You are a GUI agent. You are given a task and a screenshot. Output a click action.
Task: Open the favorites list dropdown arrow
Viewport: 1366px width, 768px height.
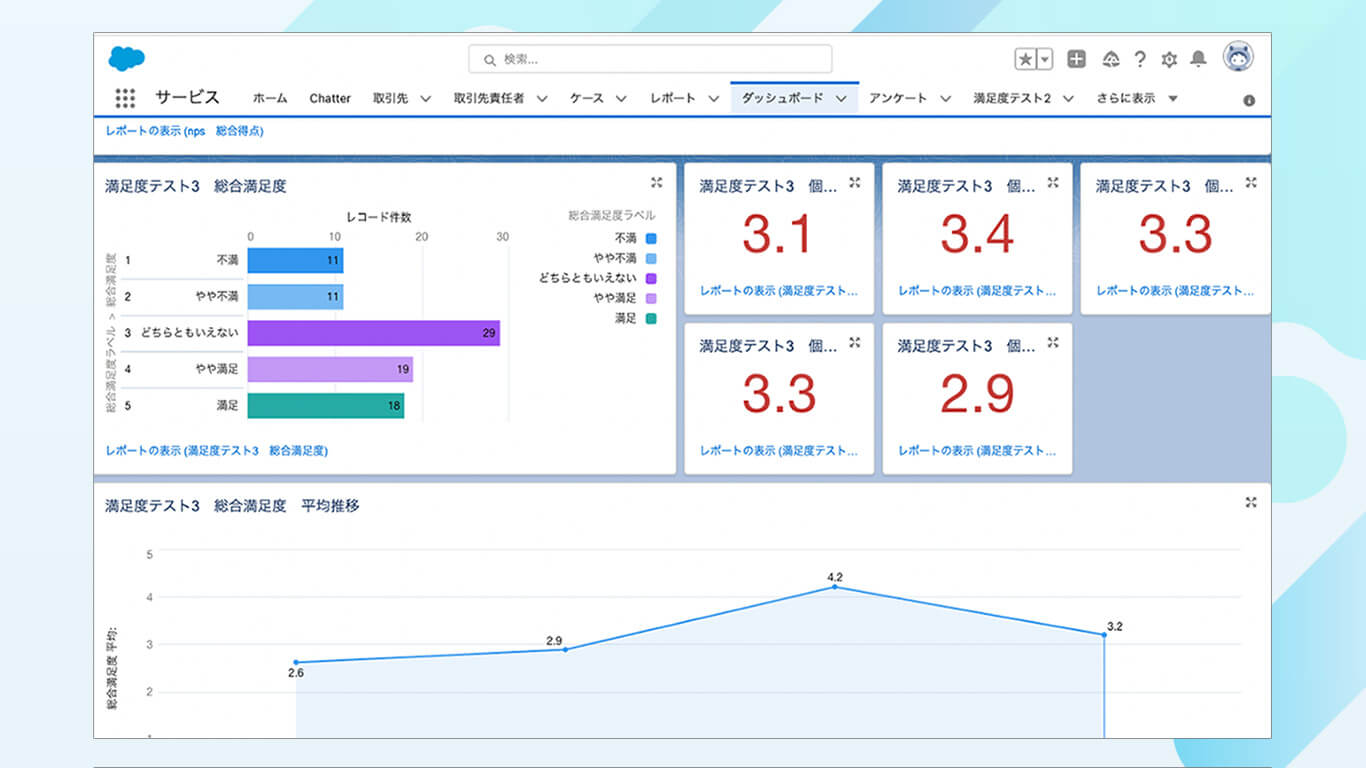[x=1045, y=59]
